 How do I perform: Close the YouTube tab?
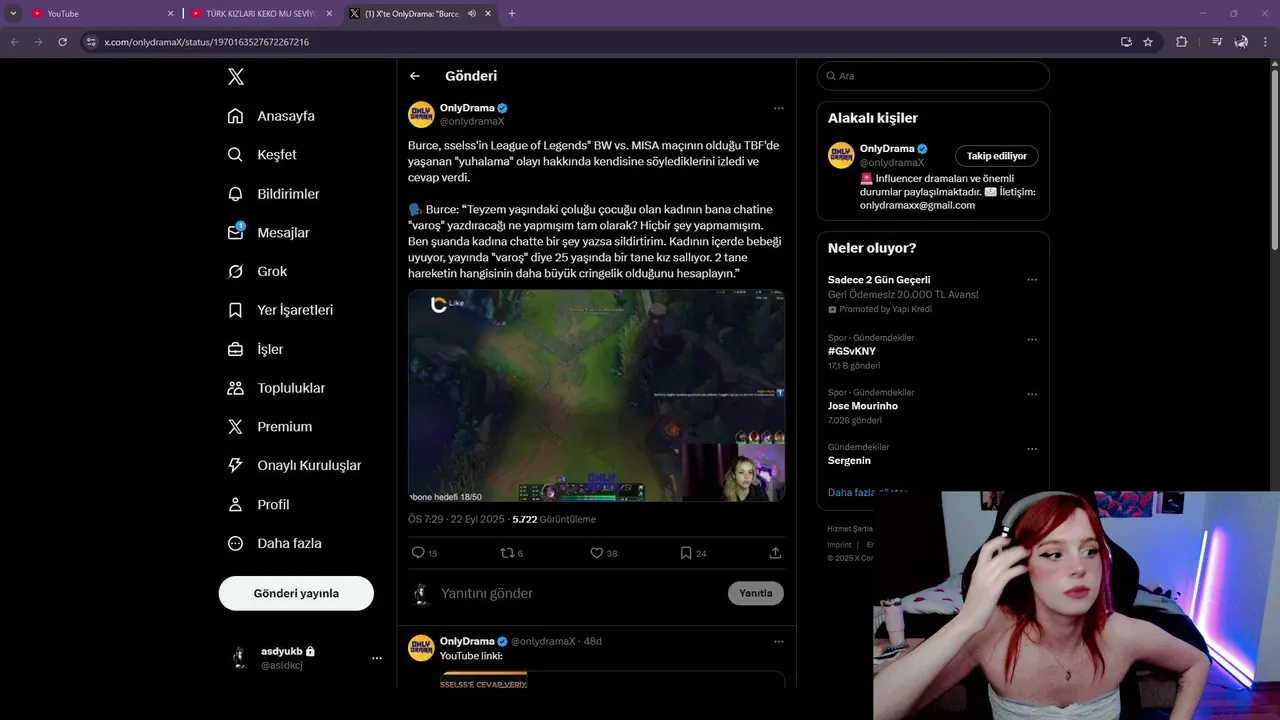click(170, 14)
